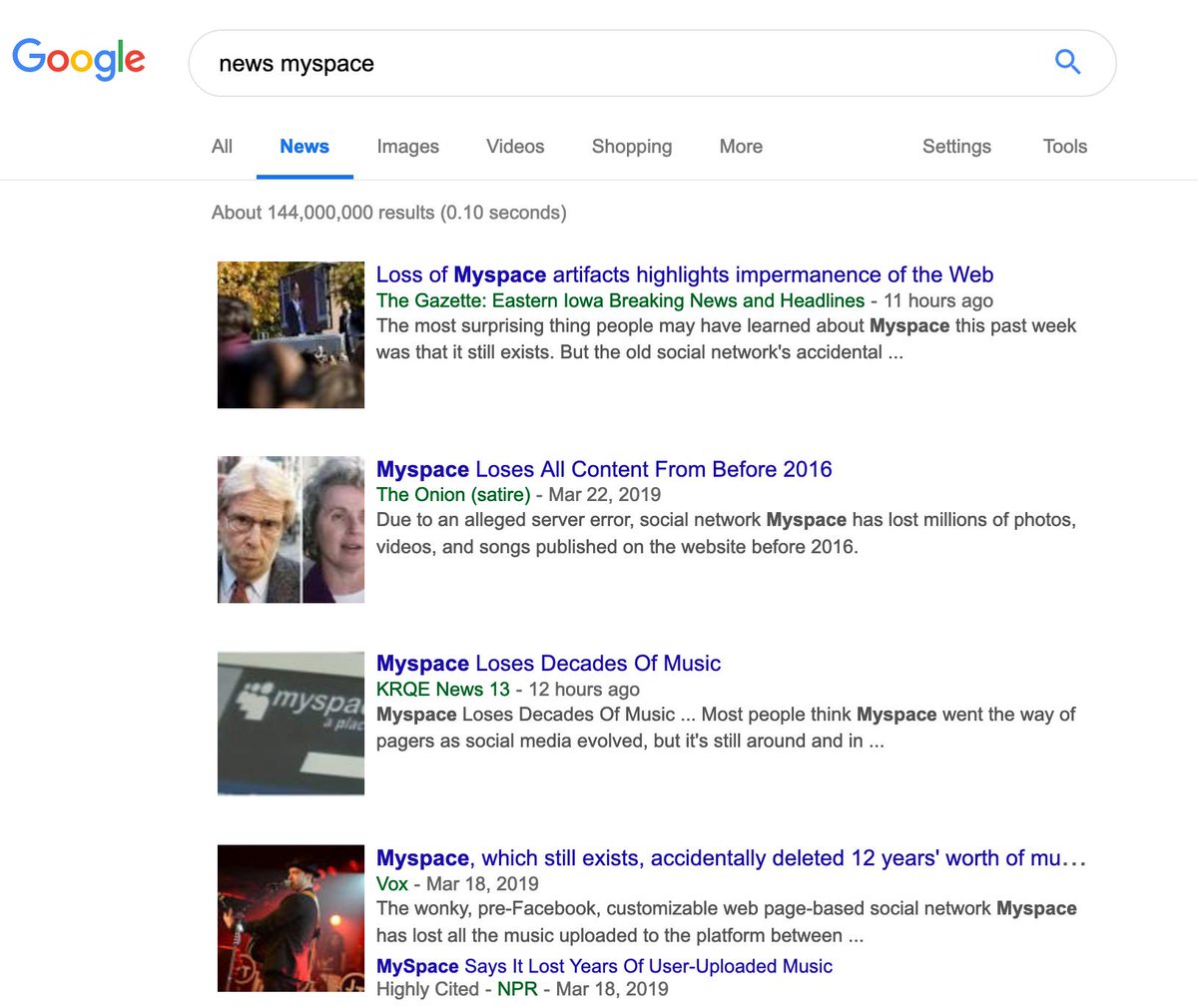The height and width of the screenshot is (1008, 1198).
Task: Click the 'Vox' source label
Action: 392,884
